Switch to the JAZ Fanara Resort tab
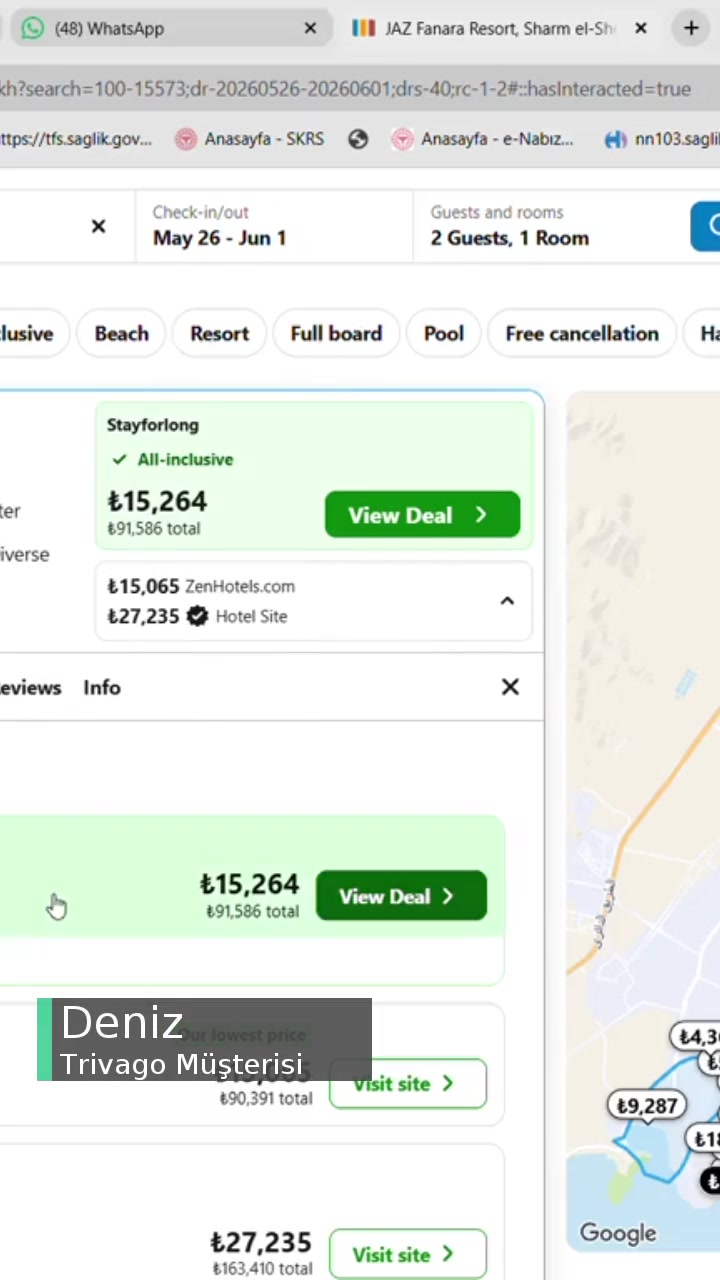 coord(500,28)
